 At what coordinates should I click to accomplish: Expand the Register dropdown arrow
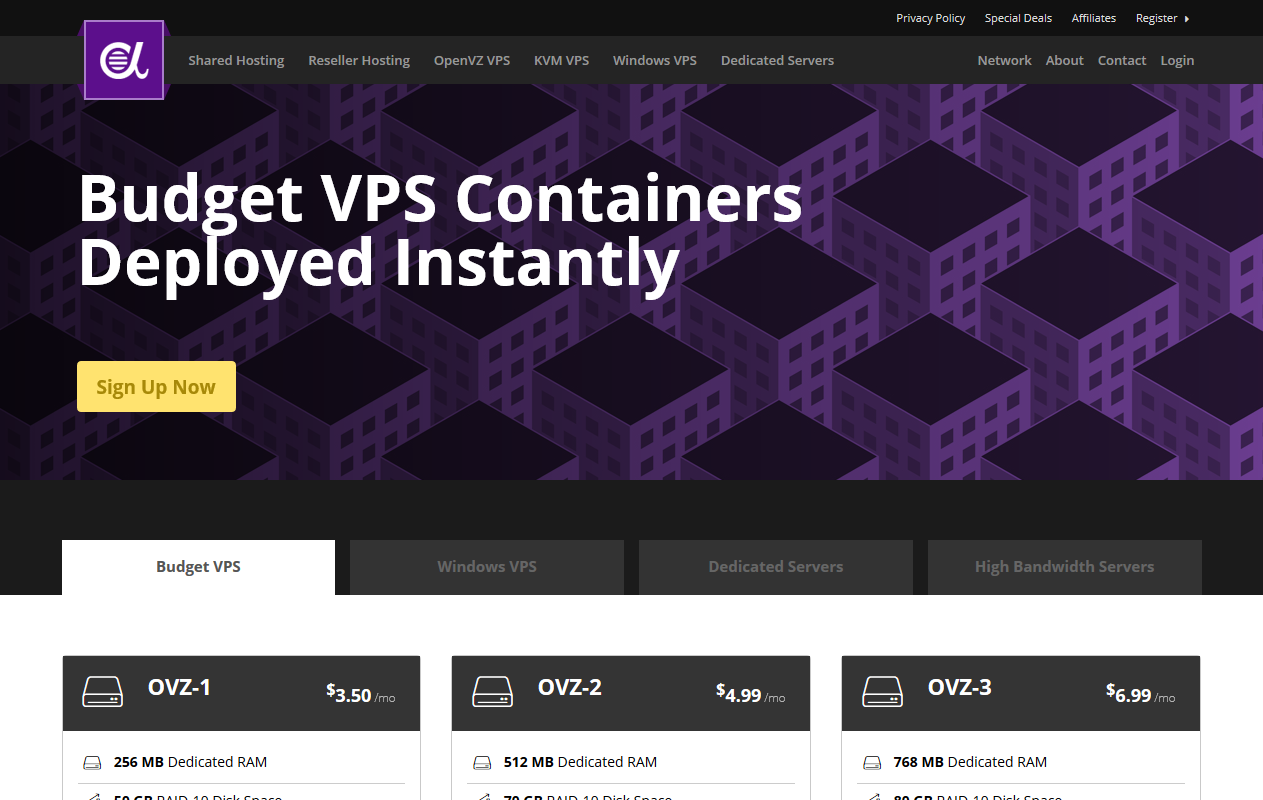1187,18
